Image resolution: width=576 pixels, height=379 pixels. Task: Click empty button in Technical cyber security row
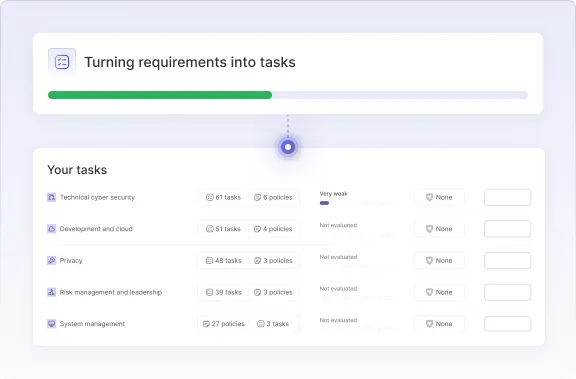[507, 197]
